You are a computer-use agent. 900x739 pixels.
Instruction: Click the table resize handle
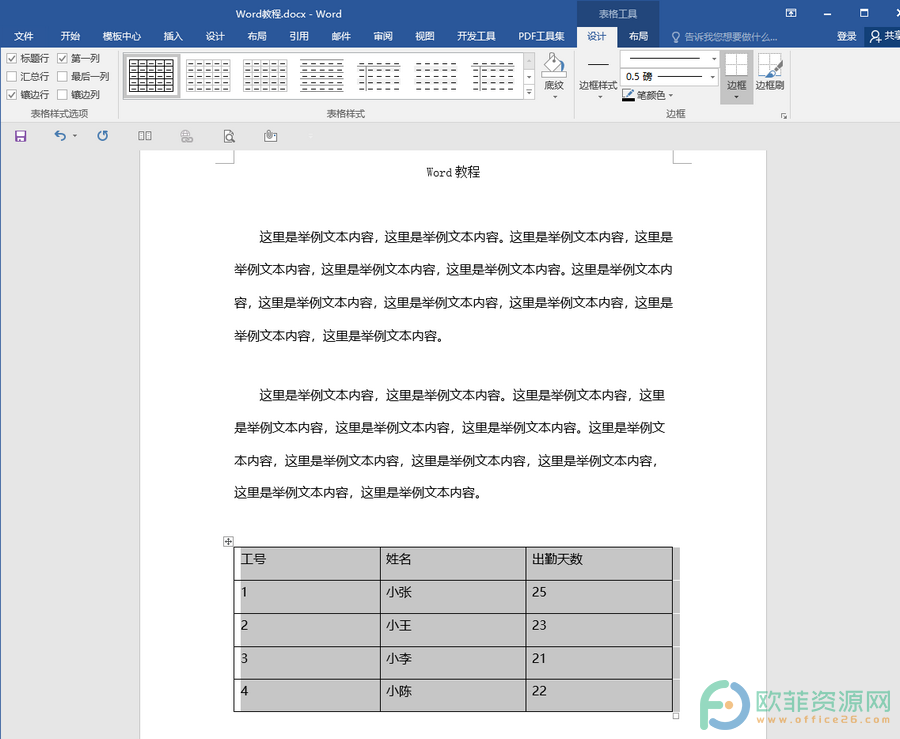tap(676, 715)
